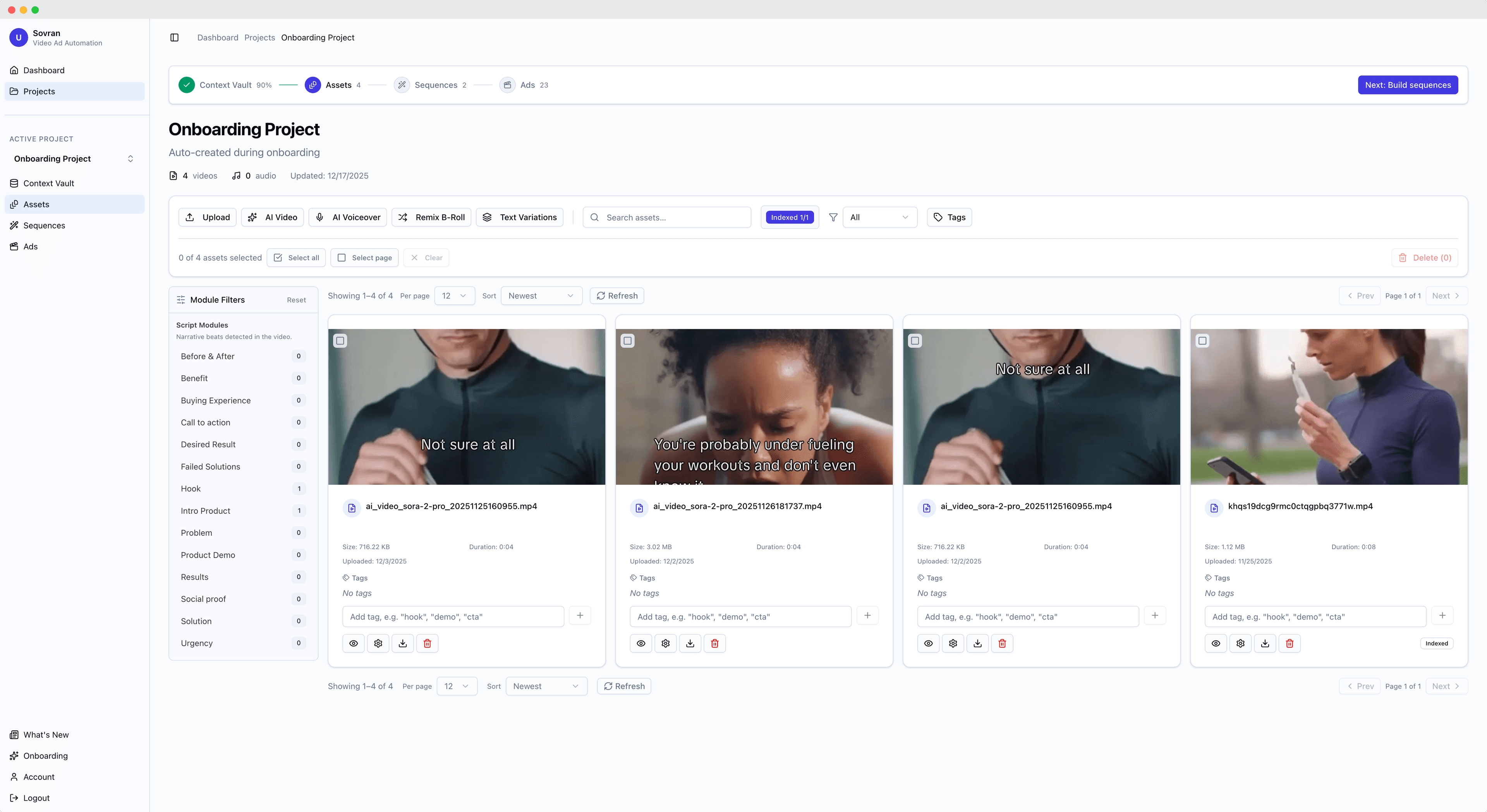Go to the Sequences section in sidebar
The image size is (1487, 812).
pos(44,225)
